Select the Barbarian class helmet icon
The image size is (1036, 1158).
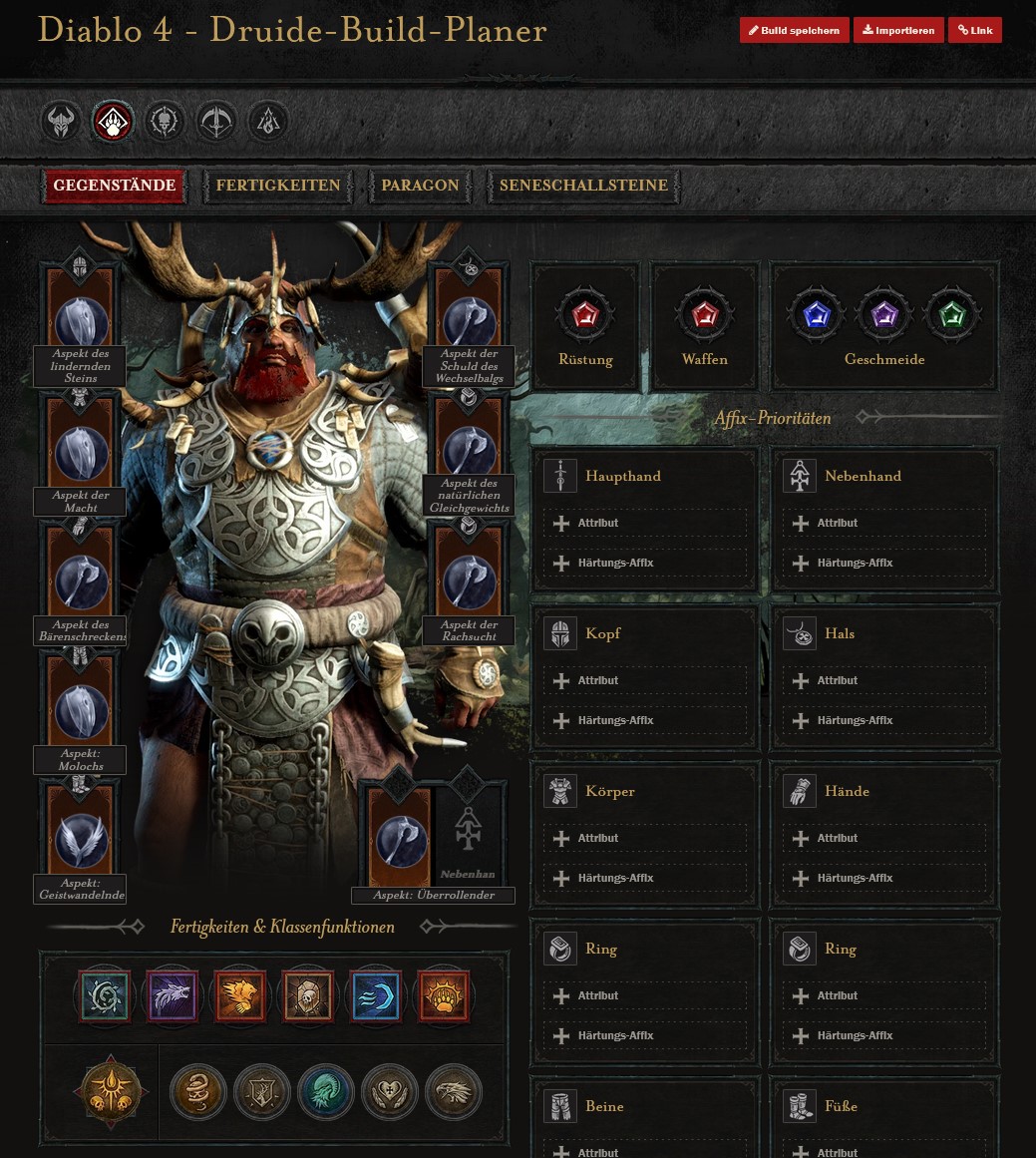coord(61,122)
